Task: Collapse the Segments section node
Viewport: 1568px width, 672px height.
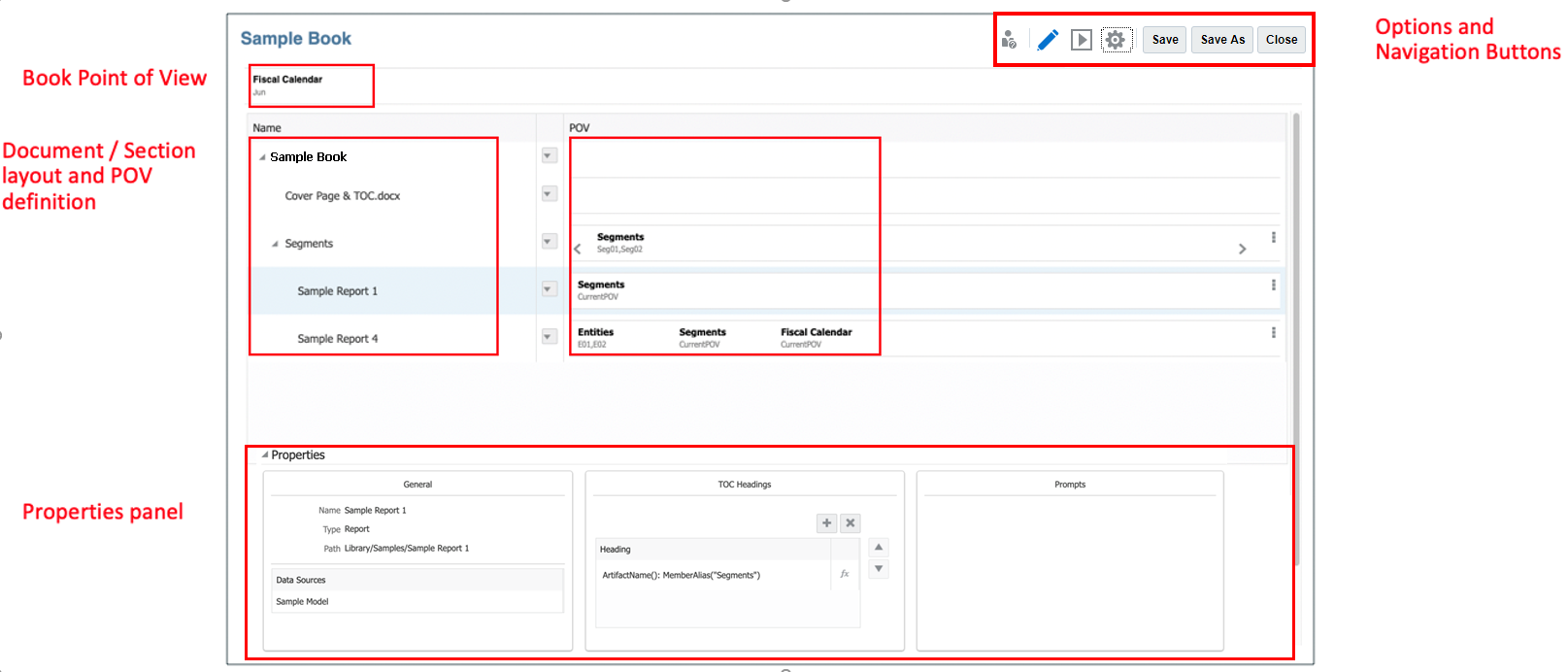Action: 275,244
